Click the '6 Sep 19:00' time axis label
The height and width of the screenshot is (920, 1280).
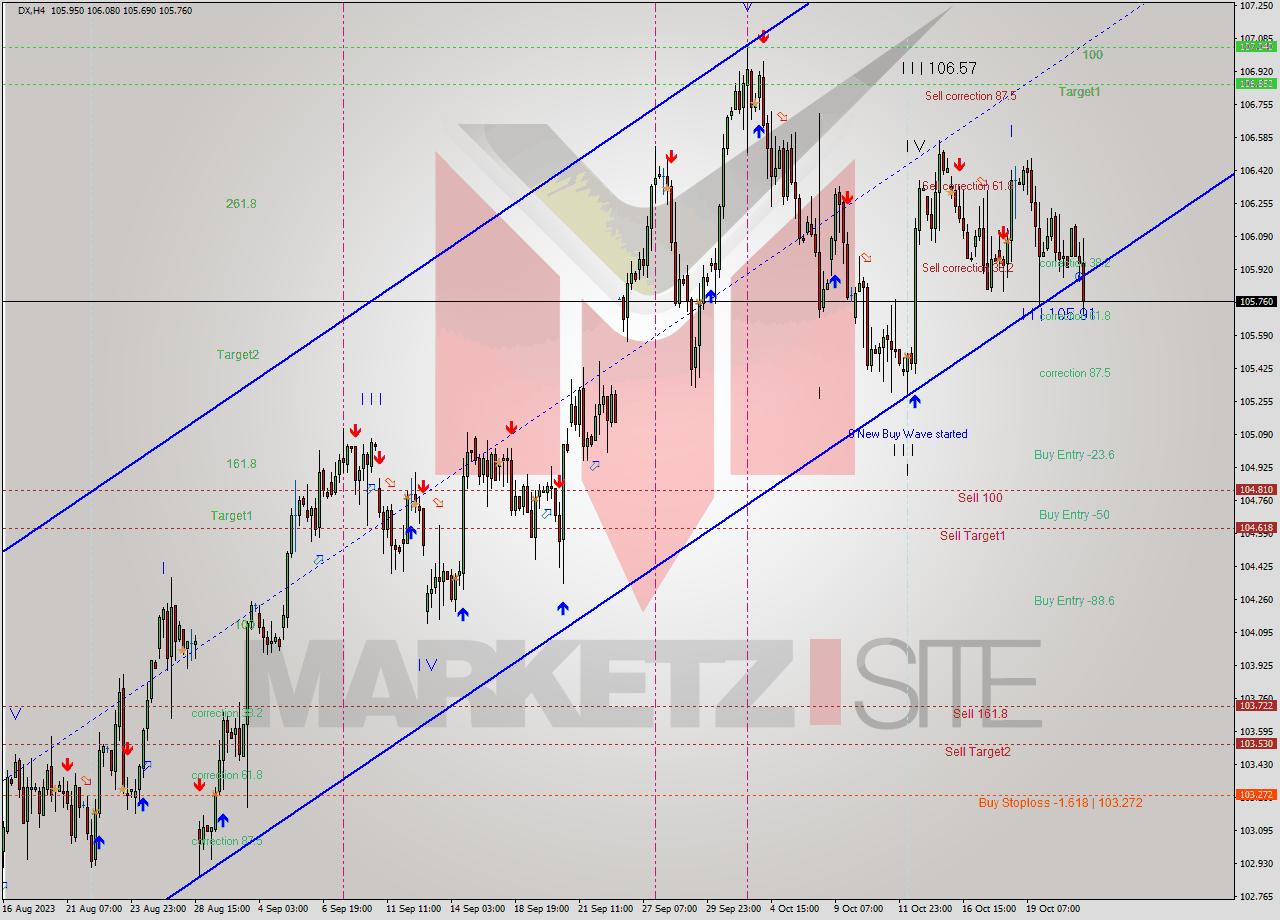(x=347, y=909)
